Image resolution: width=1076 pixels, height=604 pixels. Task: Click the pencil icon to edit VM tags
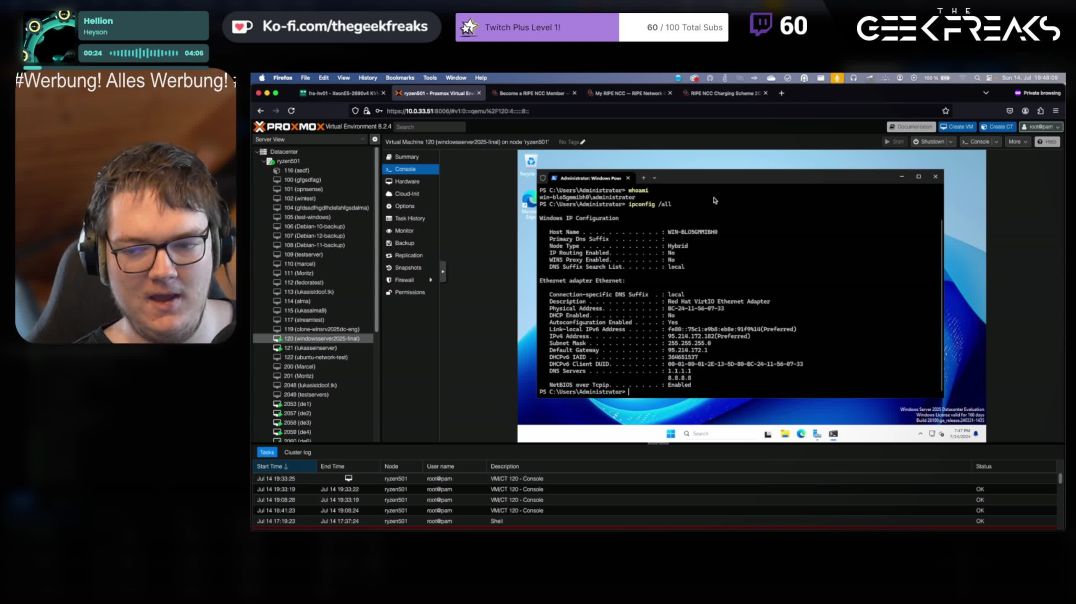[583, 142]
